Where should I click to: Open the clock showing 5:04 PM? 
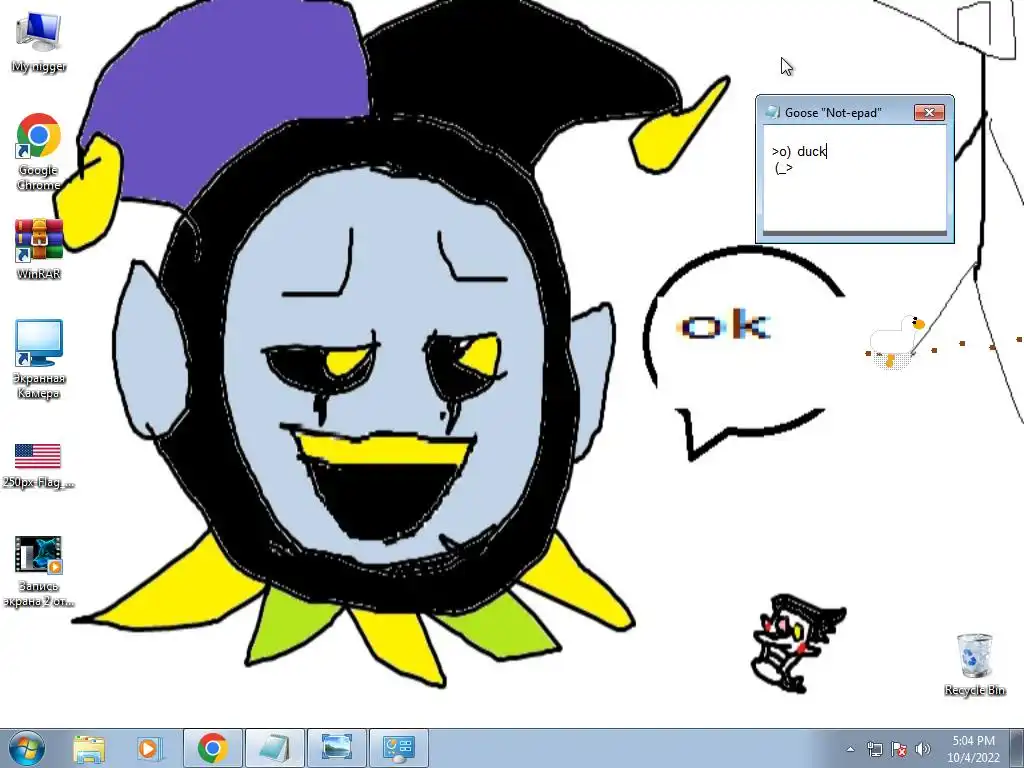click(973, 749)
